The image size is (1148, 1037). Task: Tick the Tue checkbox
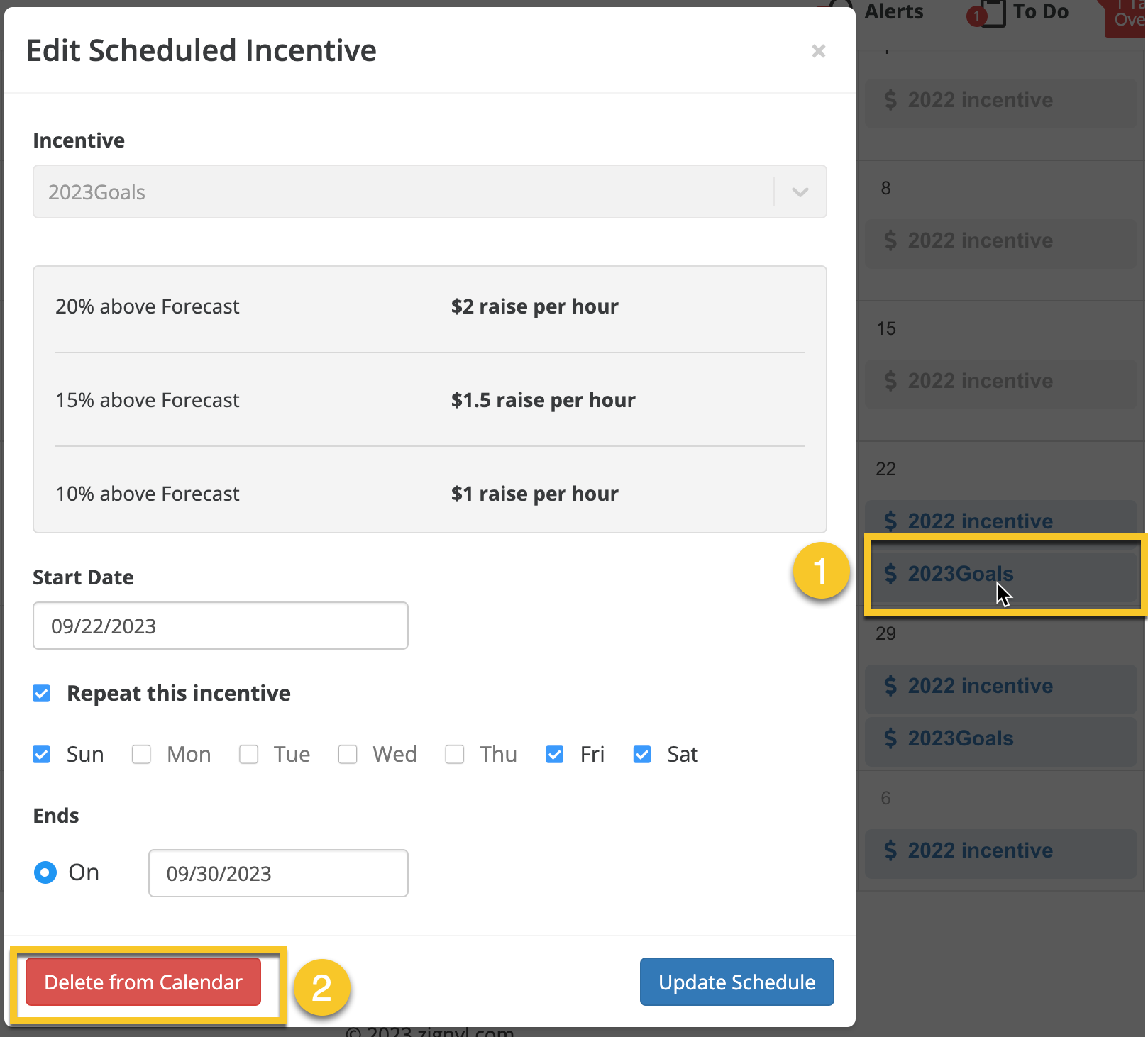pos(248,754)
